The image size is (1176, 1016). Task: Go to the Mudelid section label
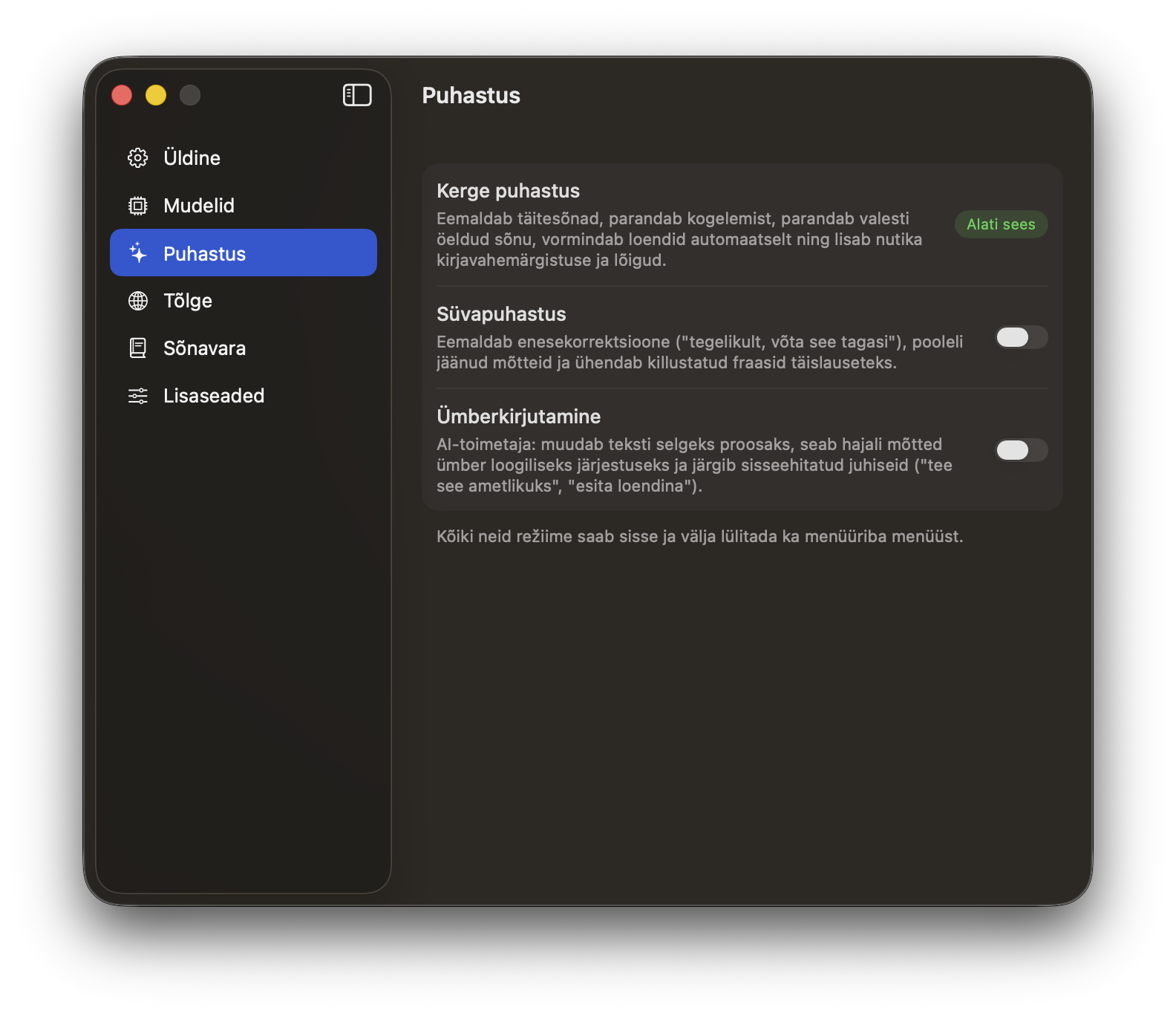pos(199,206)
